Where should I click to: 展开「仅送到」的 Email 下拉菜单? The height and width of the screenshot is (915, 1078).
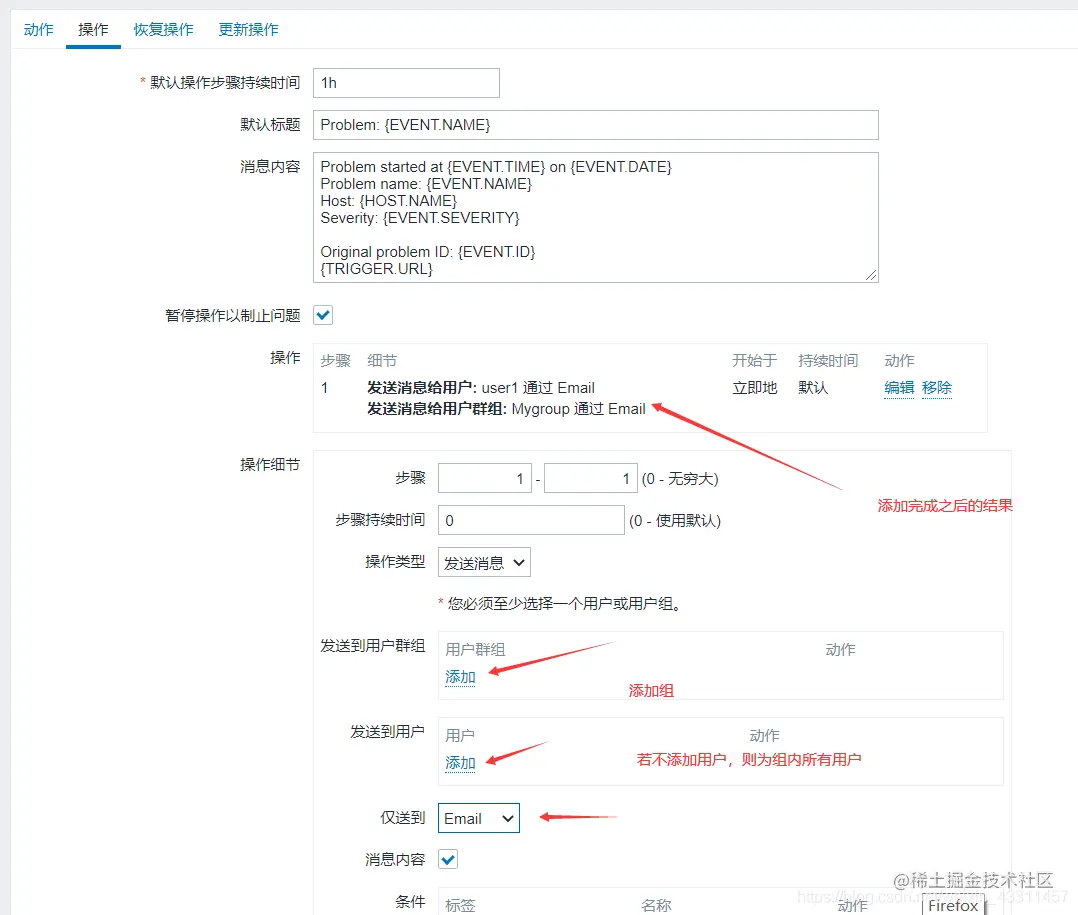coord(478,817)
